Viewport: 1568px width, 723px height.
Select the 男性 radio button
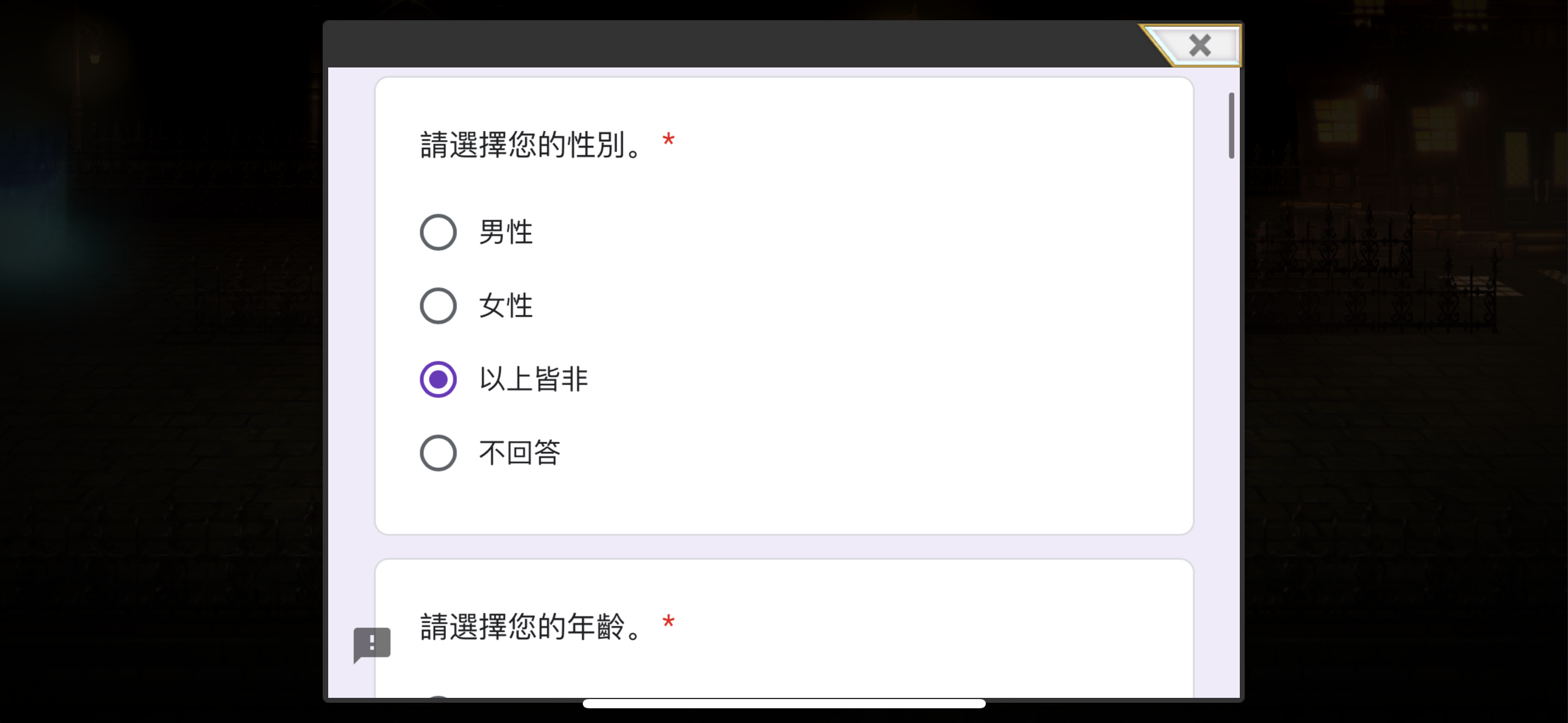(438, 232)
